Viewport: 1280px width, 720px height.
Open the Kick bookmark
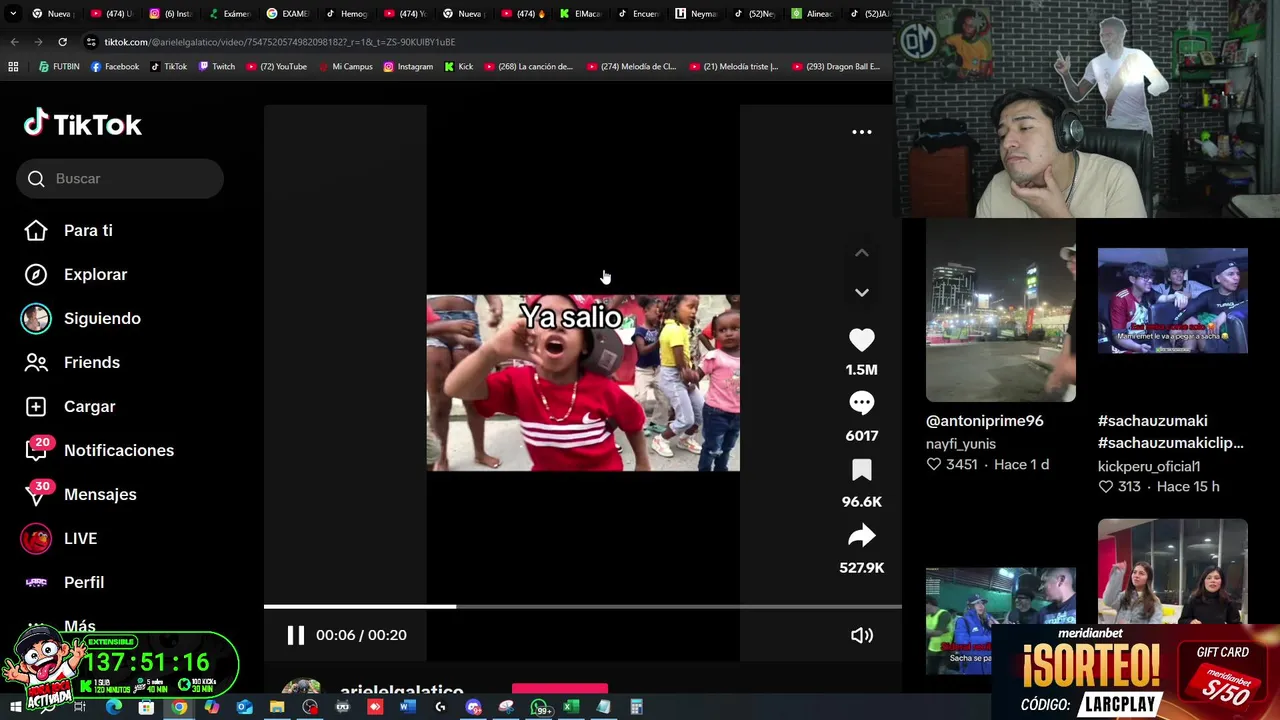point(459,67)
